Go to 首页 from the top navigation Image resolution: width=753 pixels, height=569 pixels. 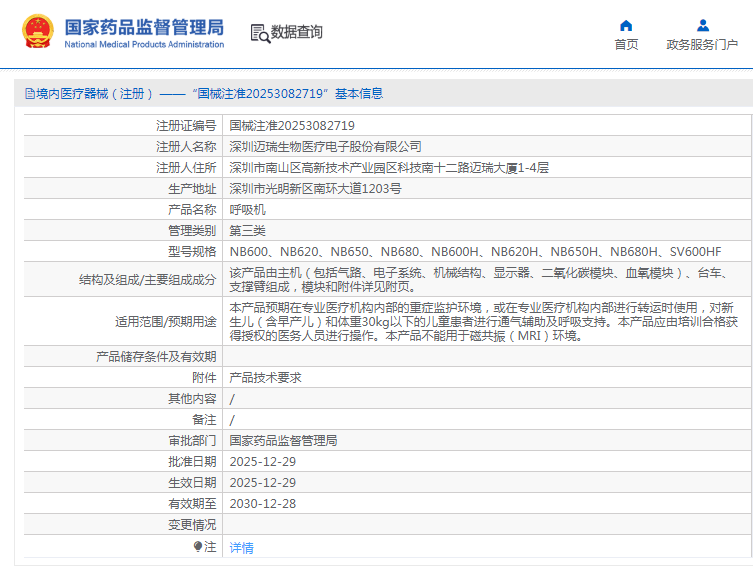(x=626, y=45)
